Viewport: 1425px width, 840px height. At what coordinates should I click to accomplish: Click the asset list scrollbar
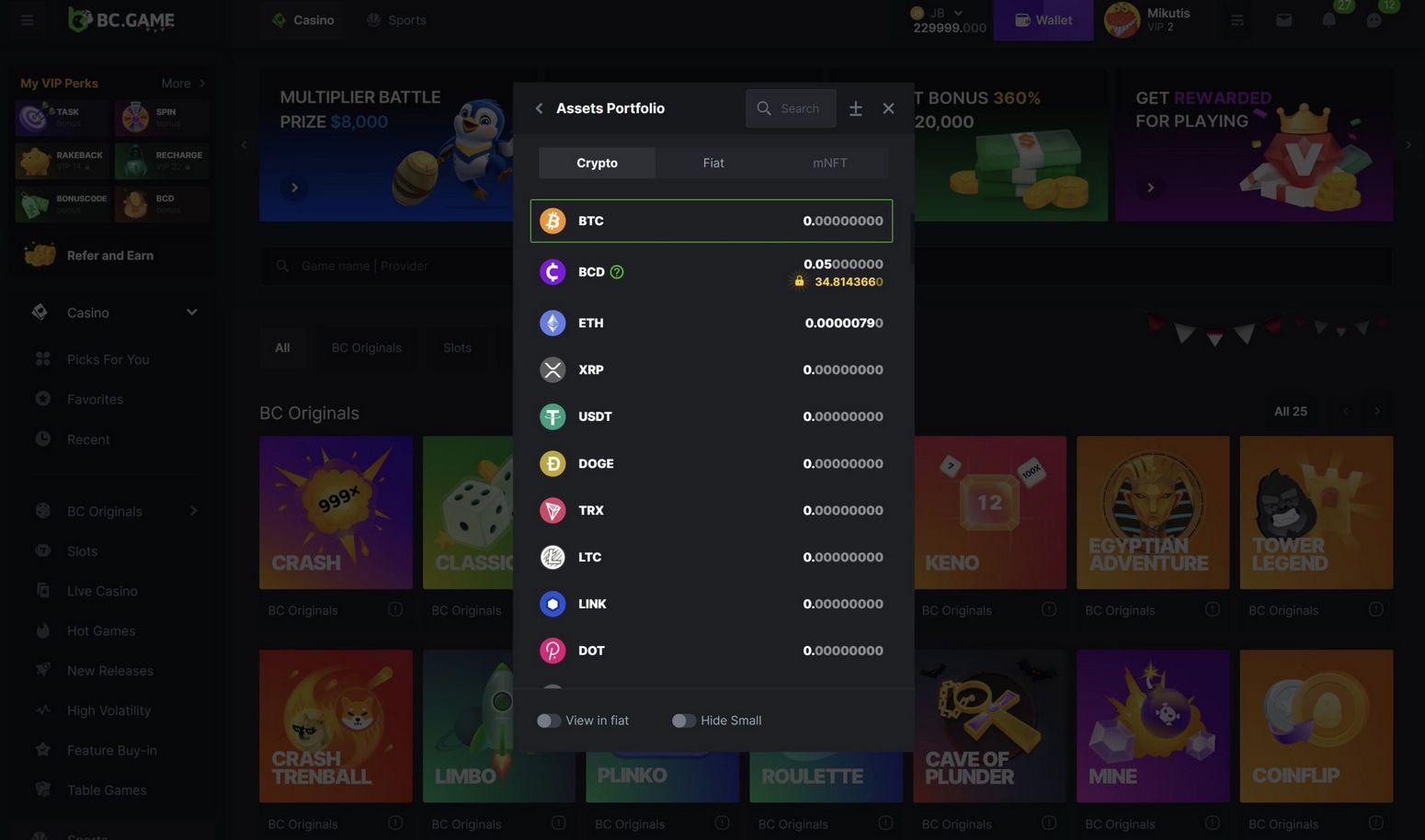click(x=911, y=241)
